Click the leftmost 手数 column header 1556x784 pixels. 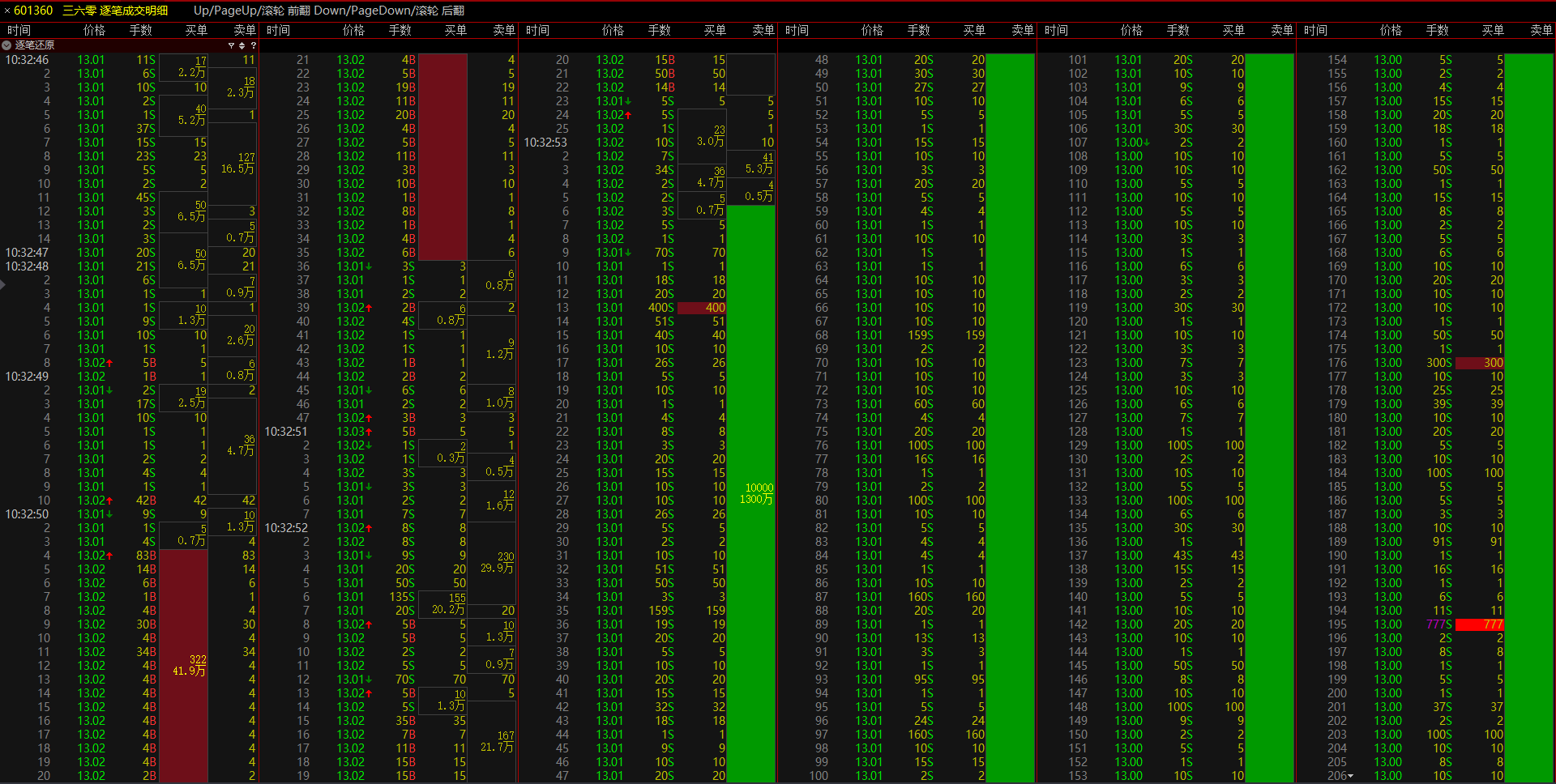click(141, 30)
